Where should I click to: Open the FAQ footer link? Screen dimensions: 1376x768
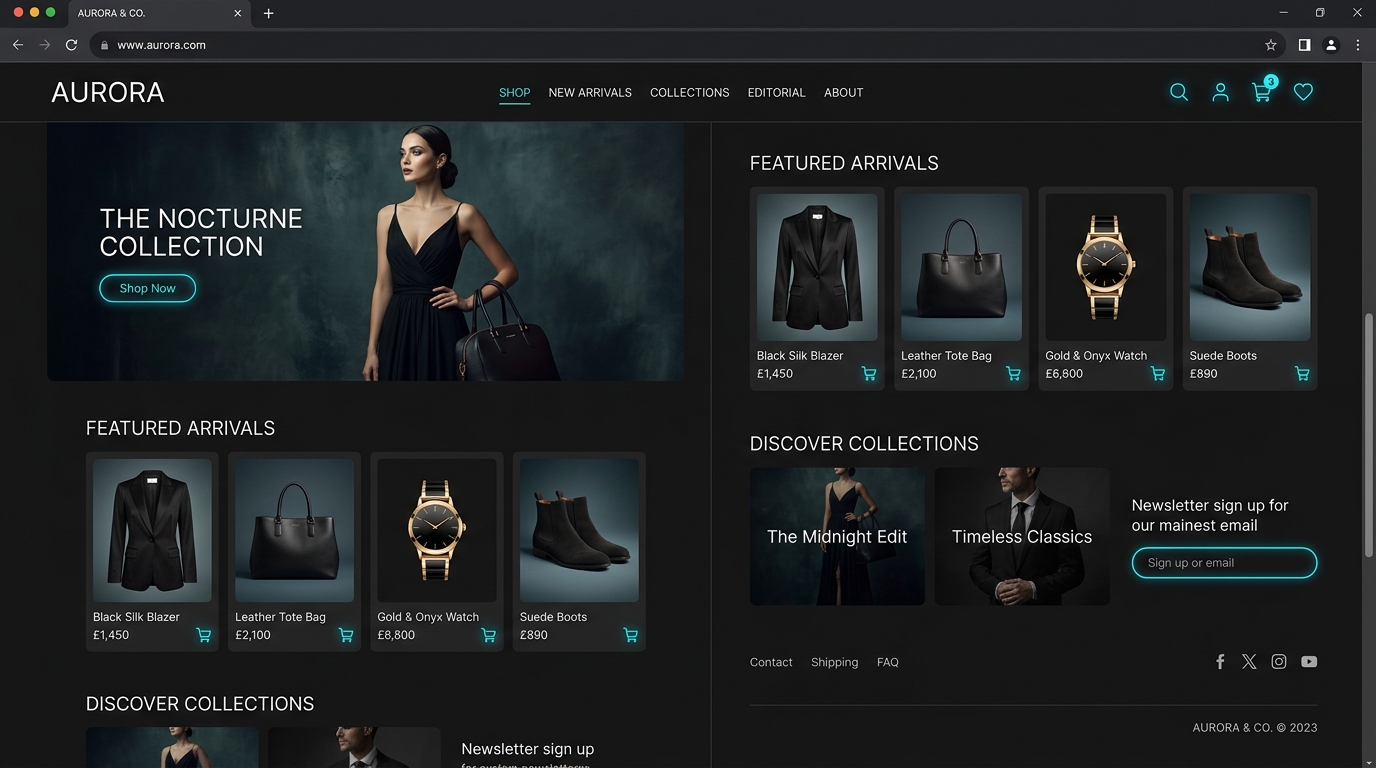tap(888, 662)
